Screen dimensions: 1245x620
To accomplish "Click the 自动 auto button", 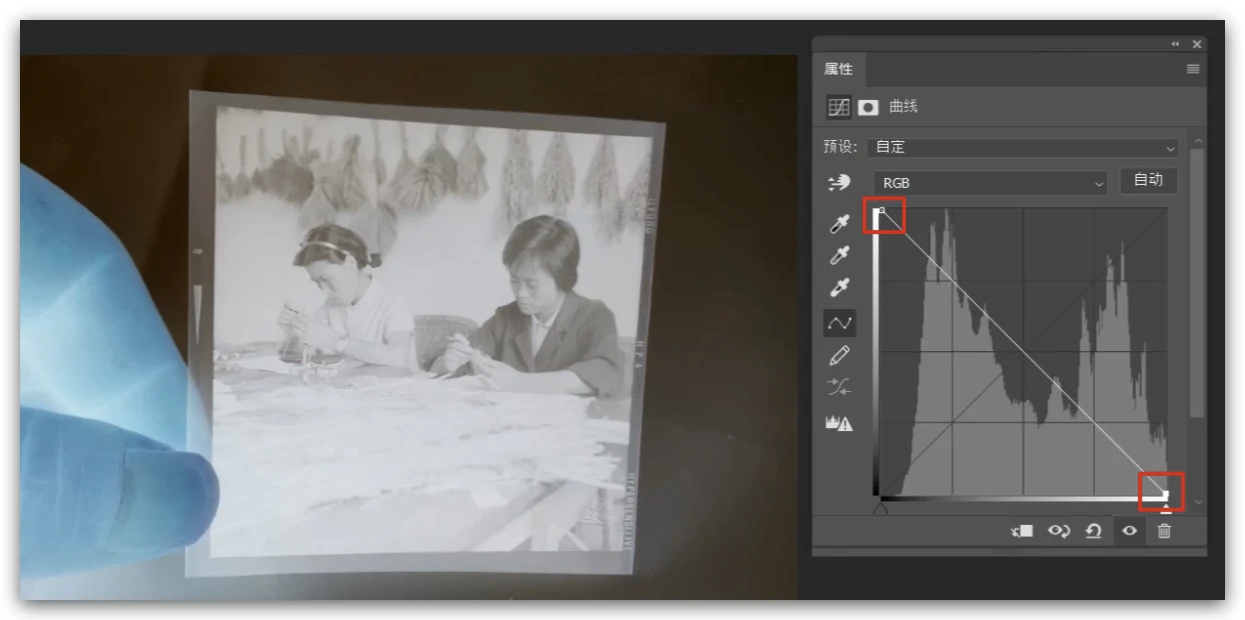I will point(1148,180).
